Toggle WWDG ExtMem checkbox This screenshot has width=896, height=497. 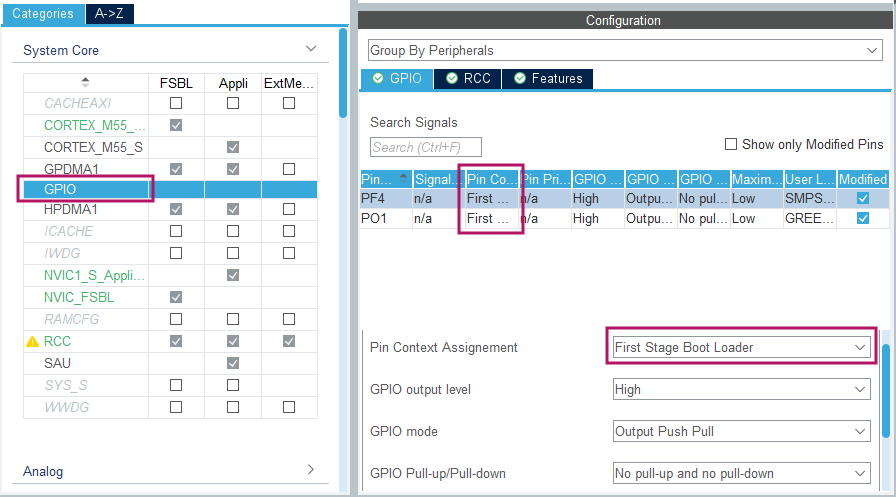click(x=289, y=407)
